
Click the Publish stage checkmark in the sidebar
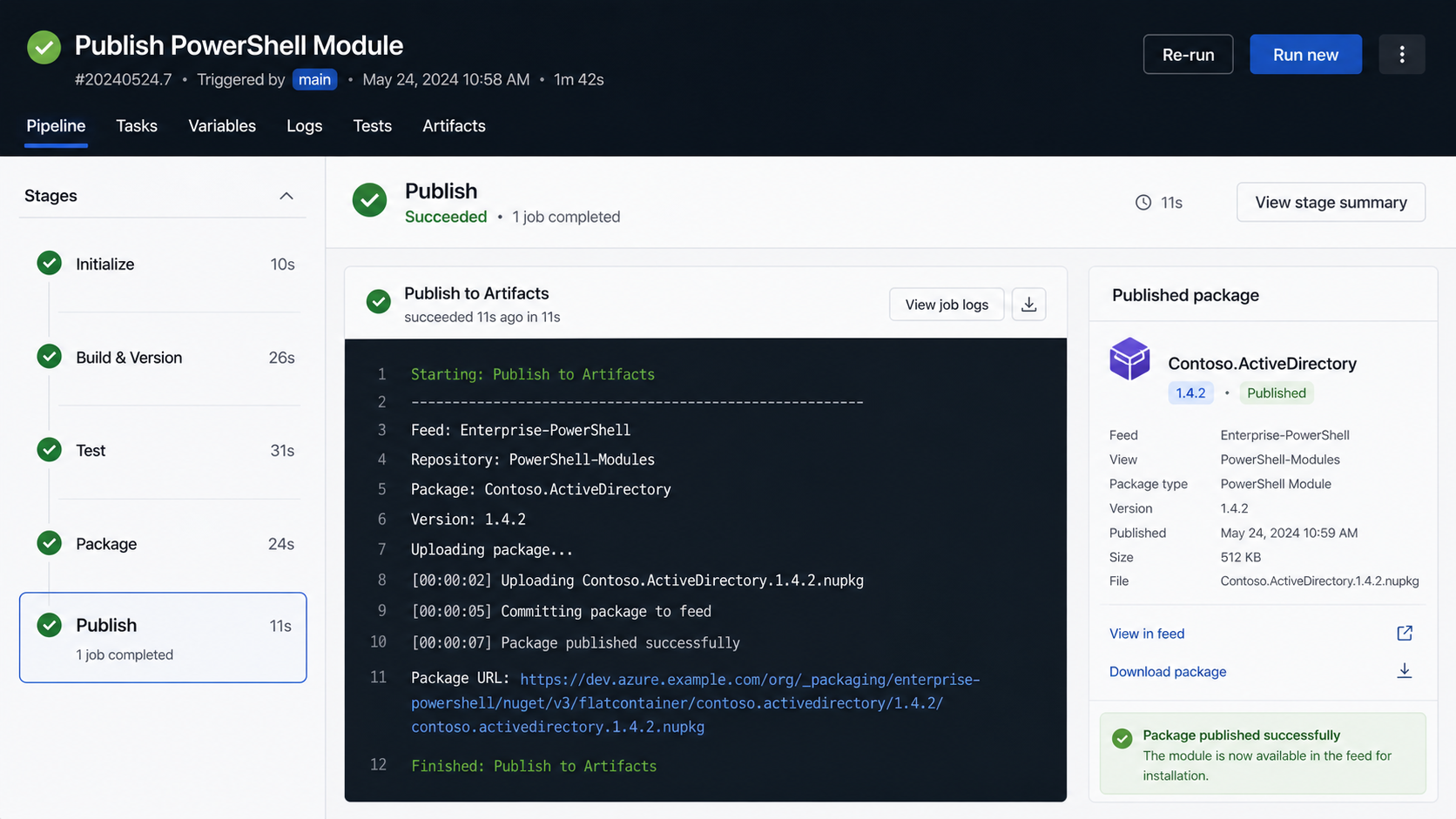click(50, 625)
